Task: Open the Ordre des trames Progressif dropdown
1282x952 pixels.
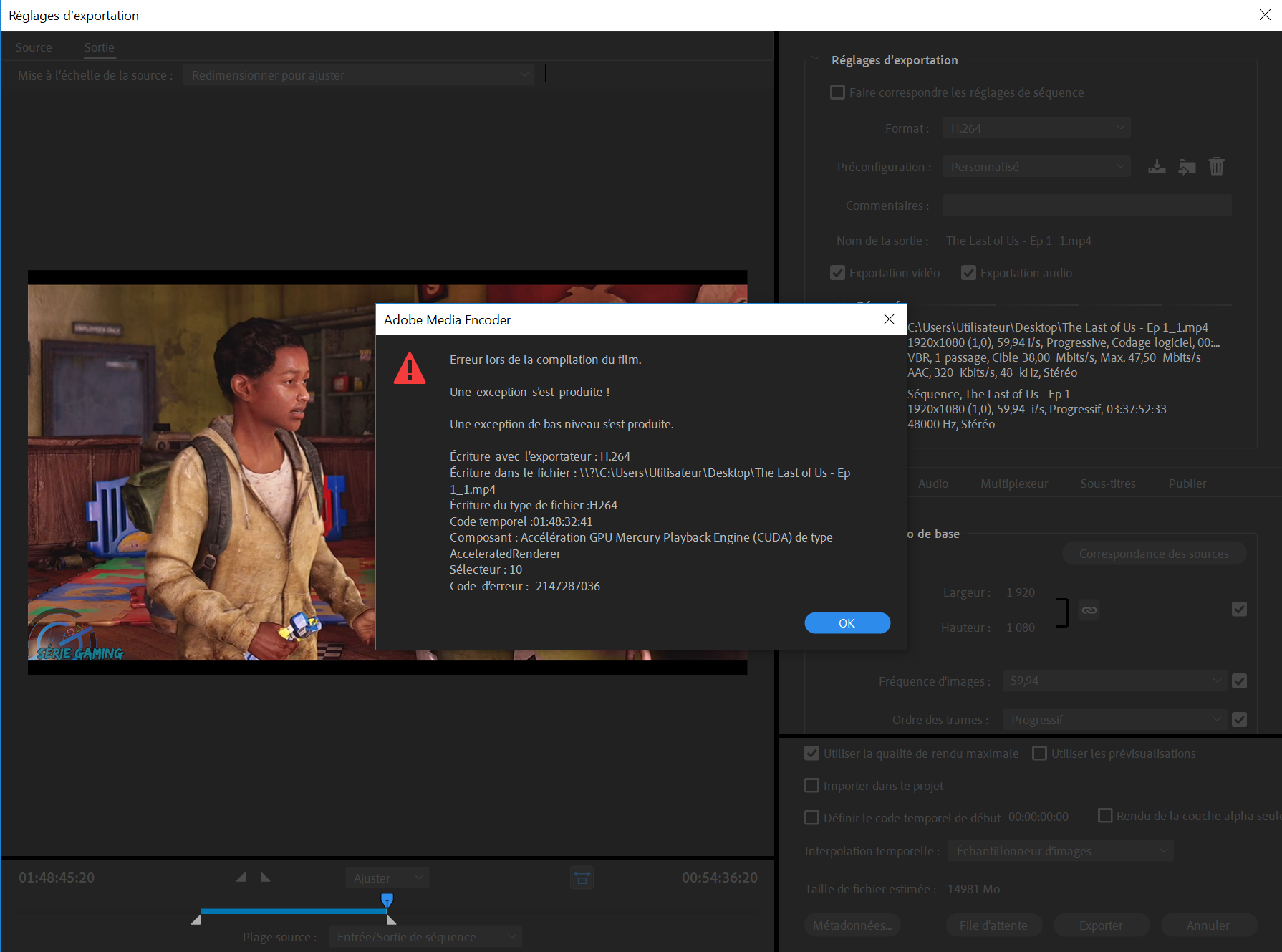Action: [x=1114, y=720]
